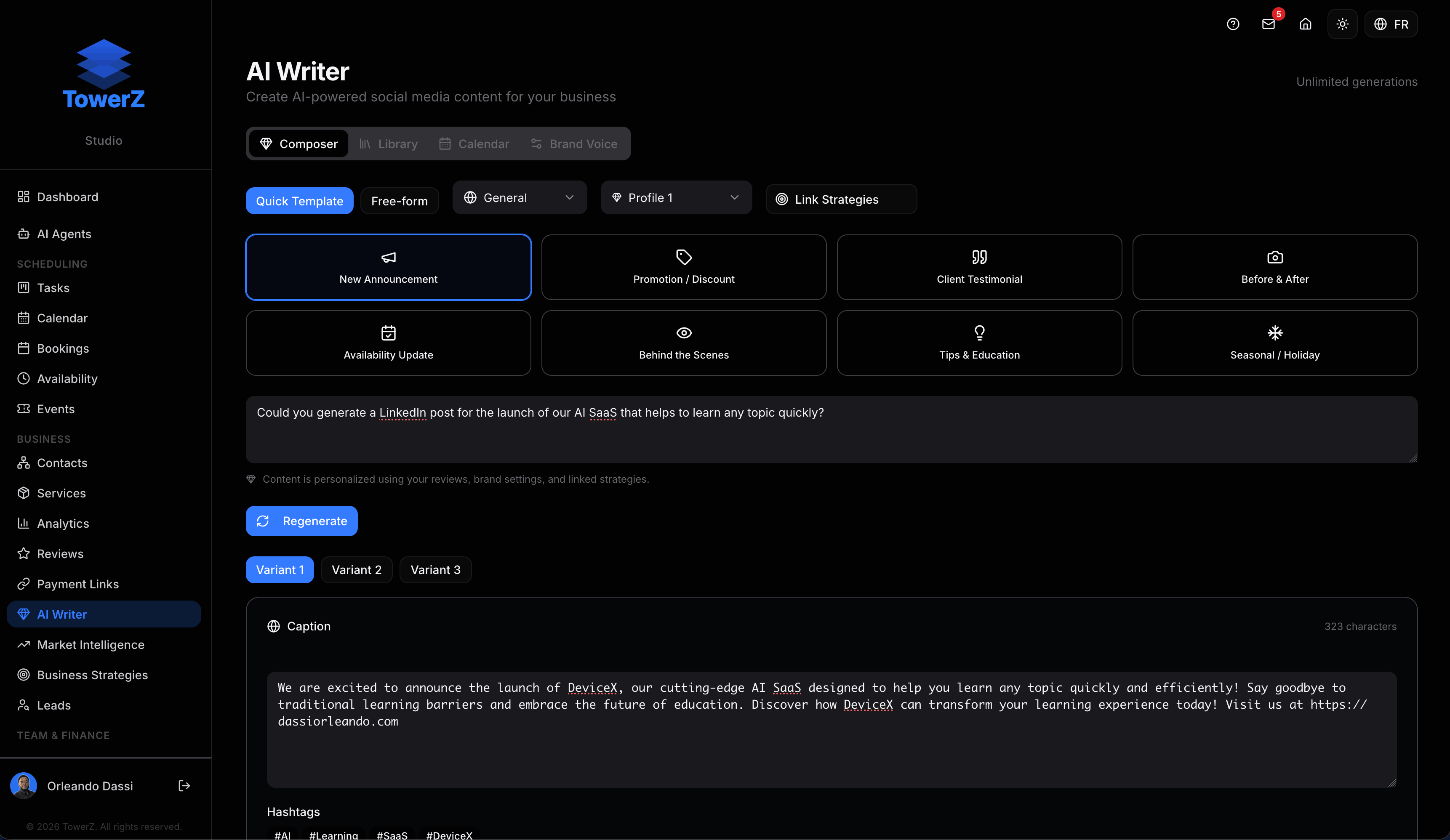Image resolution: width=1450 pixels, height=840 pixels.
Task: Toggle light mode with the sun icon
Action: [x=1342, y=24]
